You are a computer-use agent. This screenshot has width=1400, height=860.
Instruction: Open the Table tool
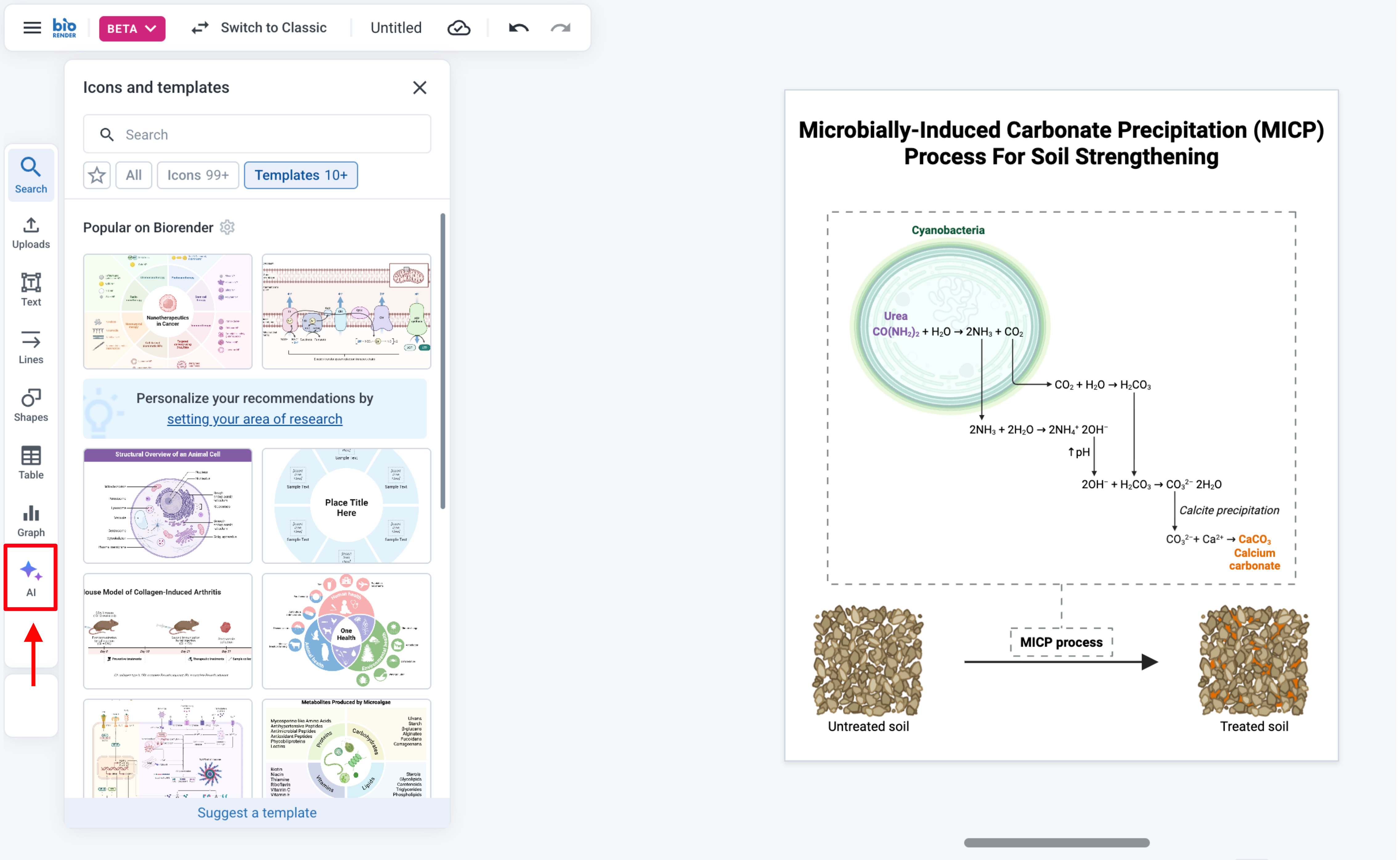tap(31, 462)
